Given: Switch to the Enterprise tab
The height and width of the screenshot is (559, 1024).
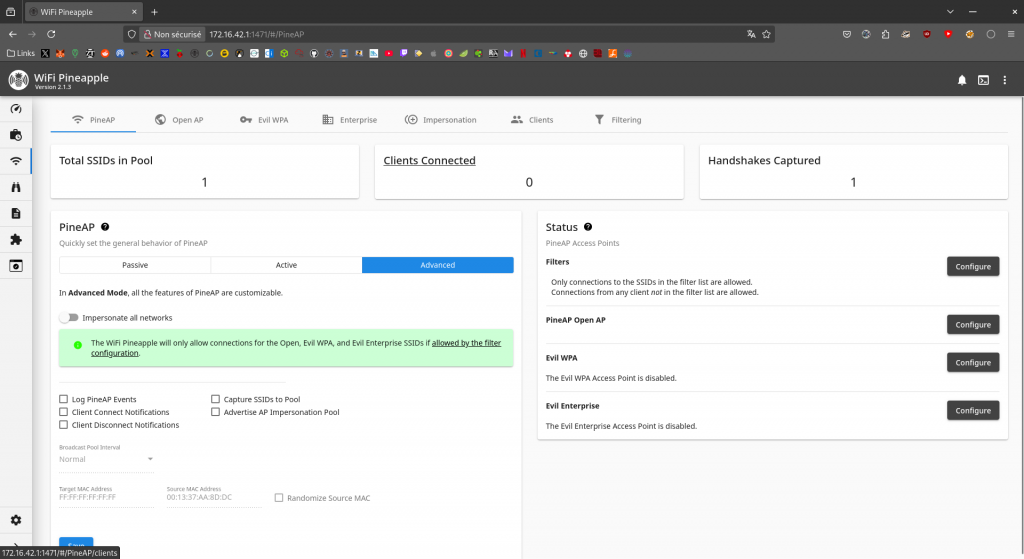Looking at the screenshot, I should click(x=349, y=120).
